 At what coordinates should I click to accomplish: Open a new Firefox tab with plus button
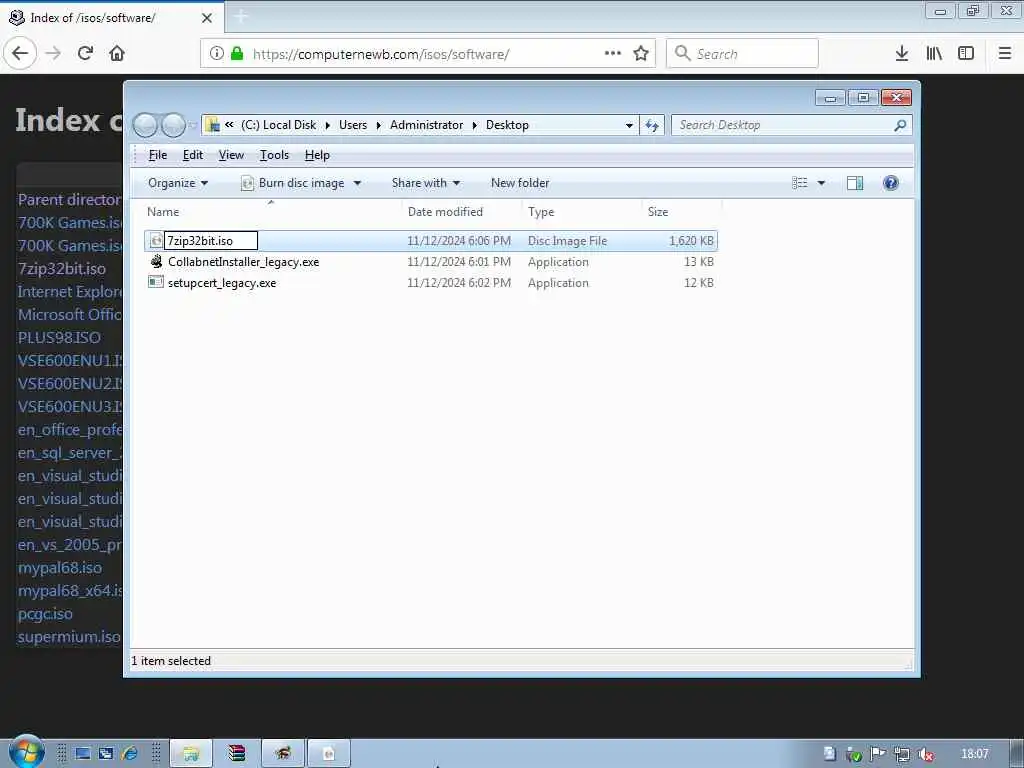240,16
